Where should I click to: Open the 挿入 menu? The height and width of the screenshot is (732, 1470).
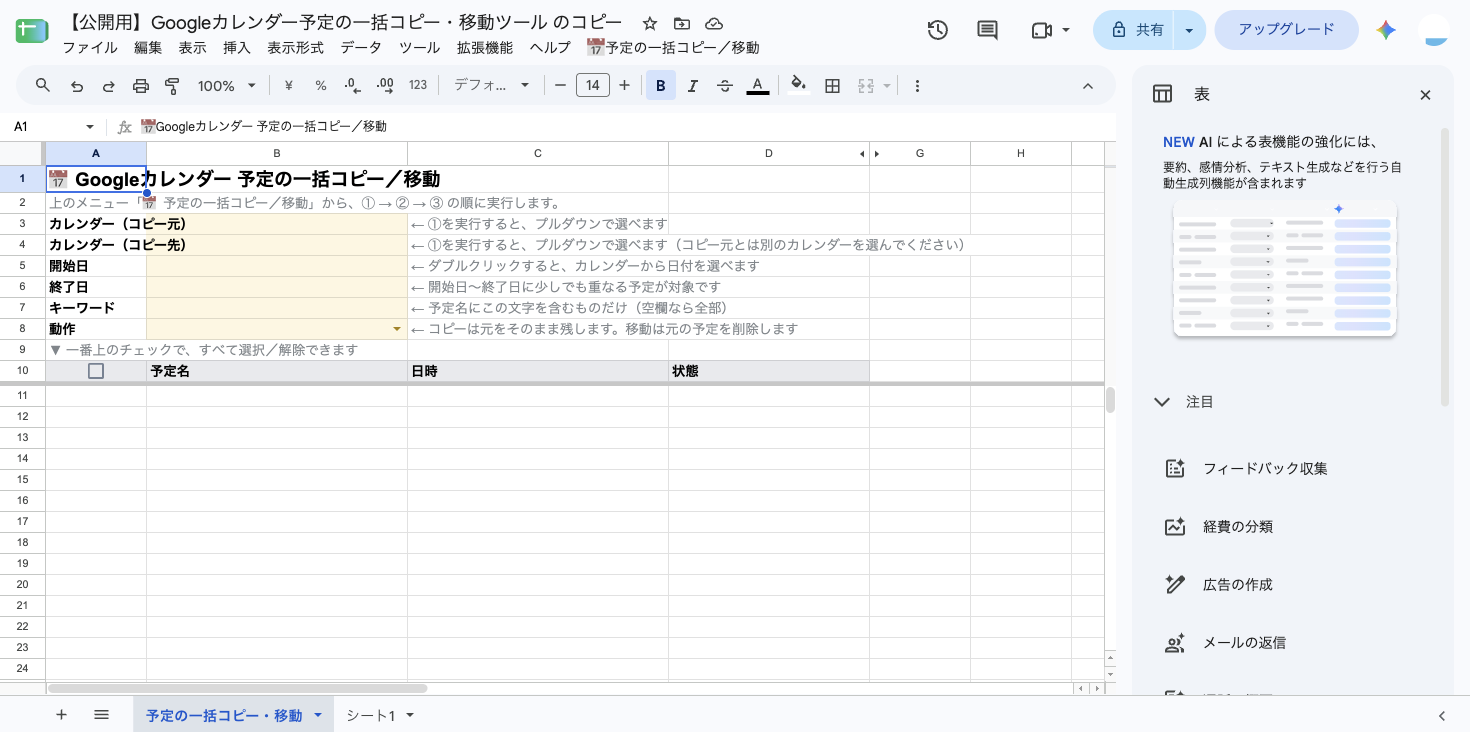[237, 48]
